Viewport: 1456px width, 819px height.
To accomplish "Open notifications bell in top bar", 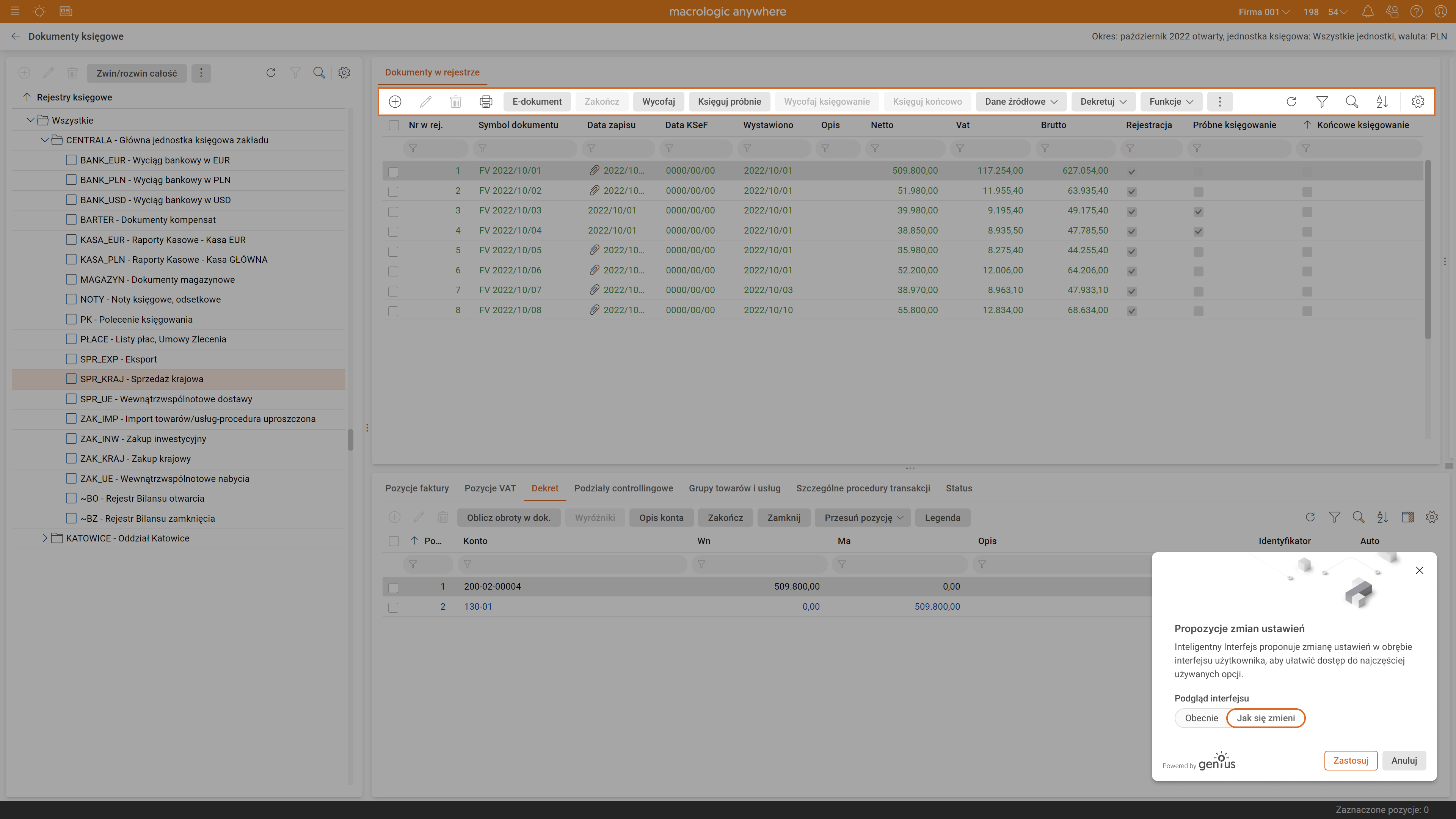I will point(1368,11).
